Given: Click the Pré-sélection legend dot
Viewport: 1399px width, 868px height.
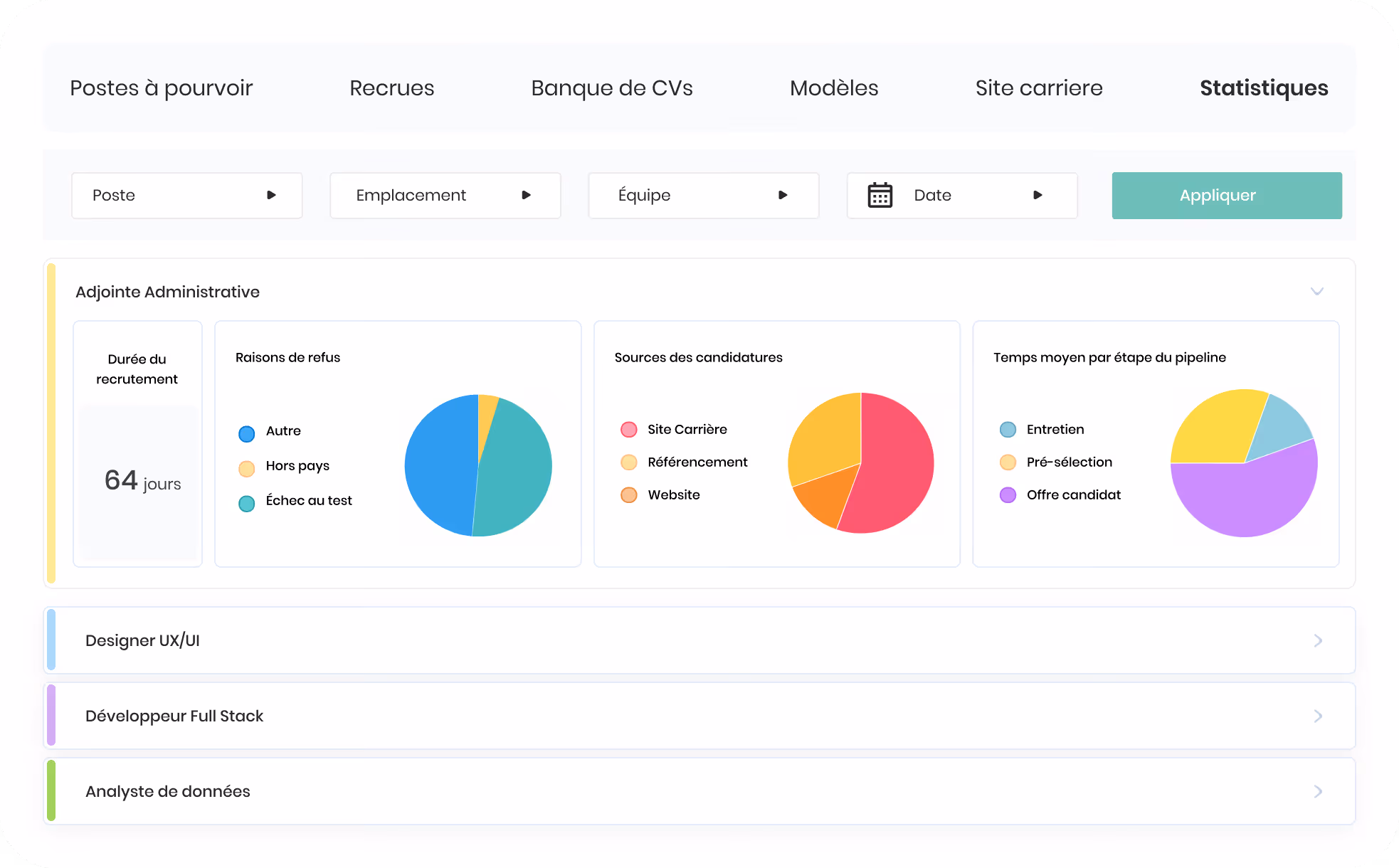Looking at the screenshot, I should coord(1008,462).
